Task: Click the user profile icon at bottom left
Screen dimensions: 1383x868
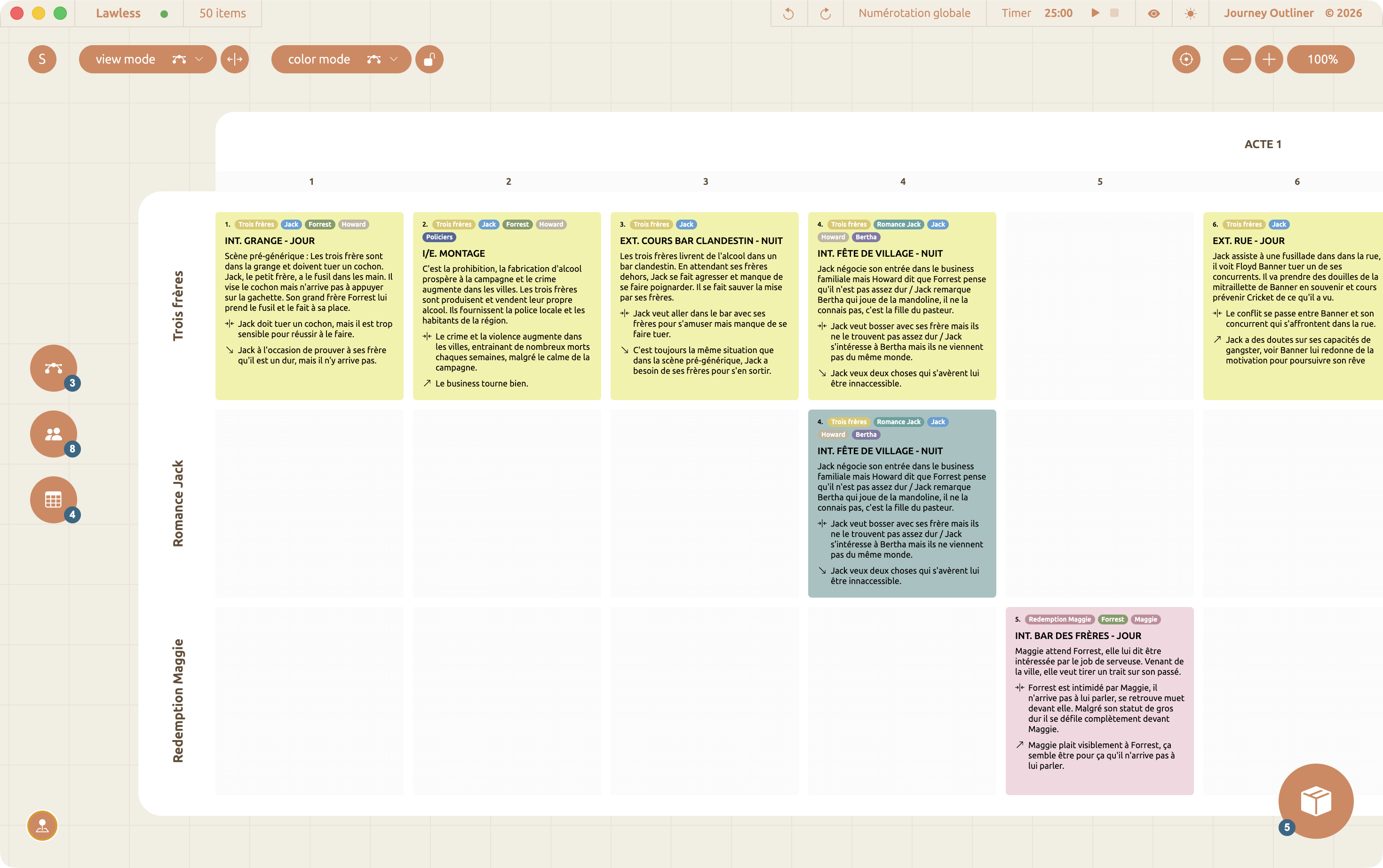Action: pos(42,826)
